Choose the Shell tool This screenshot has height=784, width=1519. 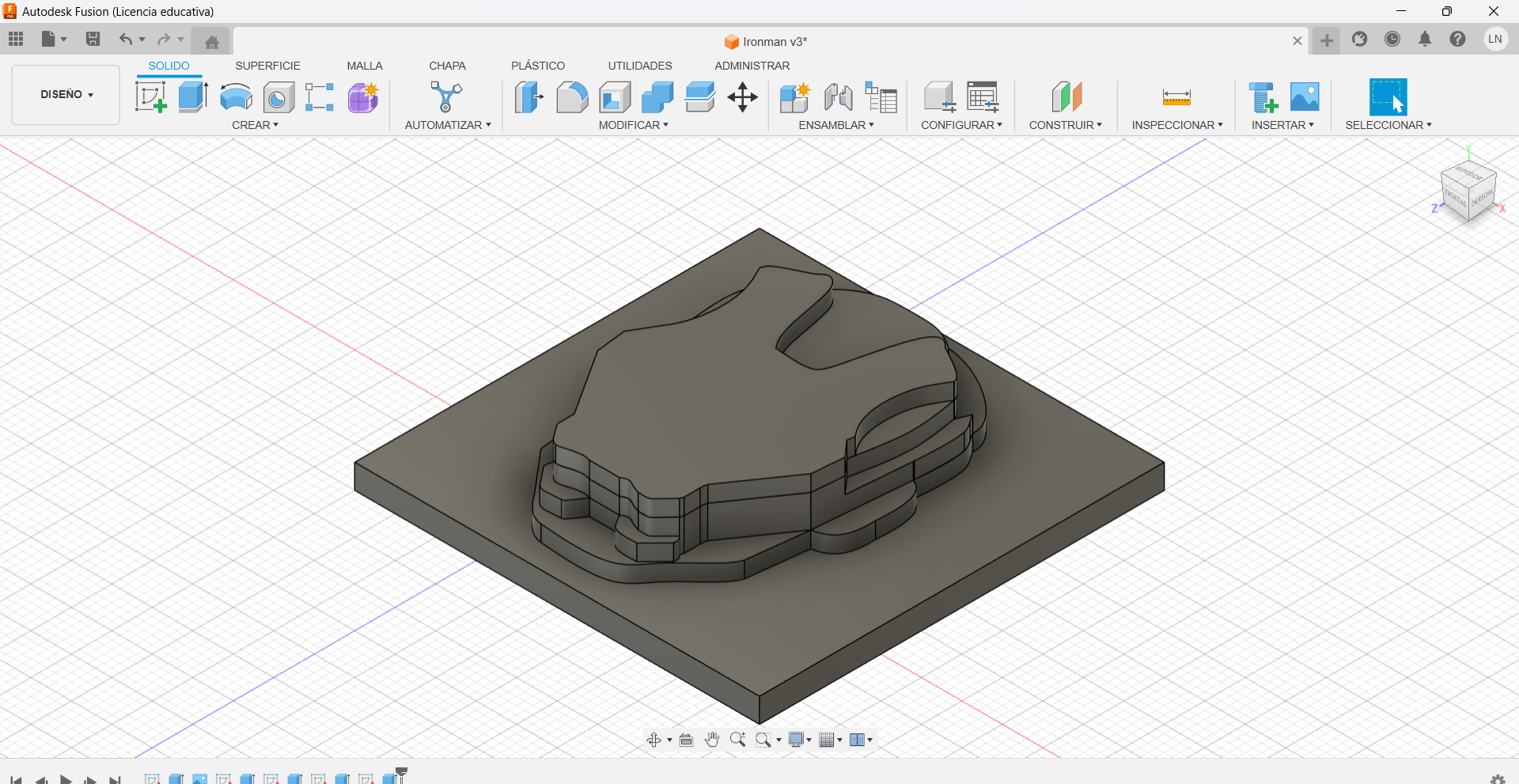point(615,97)
